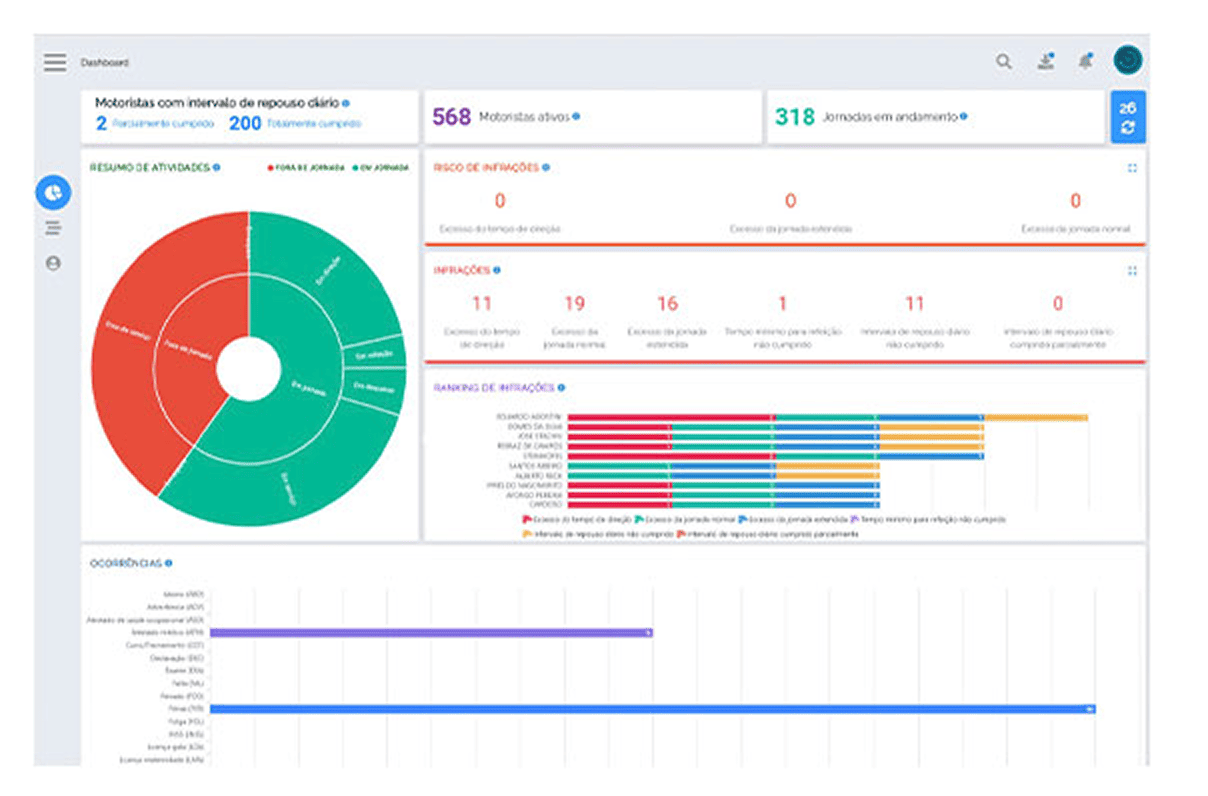Click info icon beside Motoristas ativos

[x=576, y=117]
